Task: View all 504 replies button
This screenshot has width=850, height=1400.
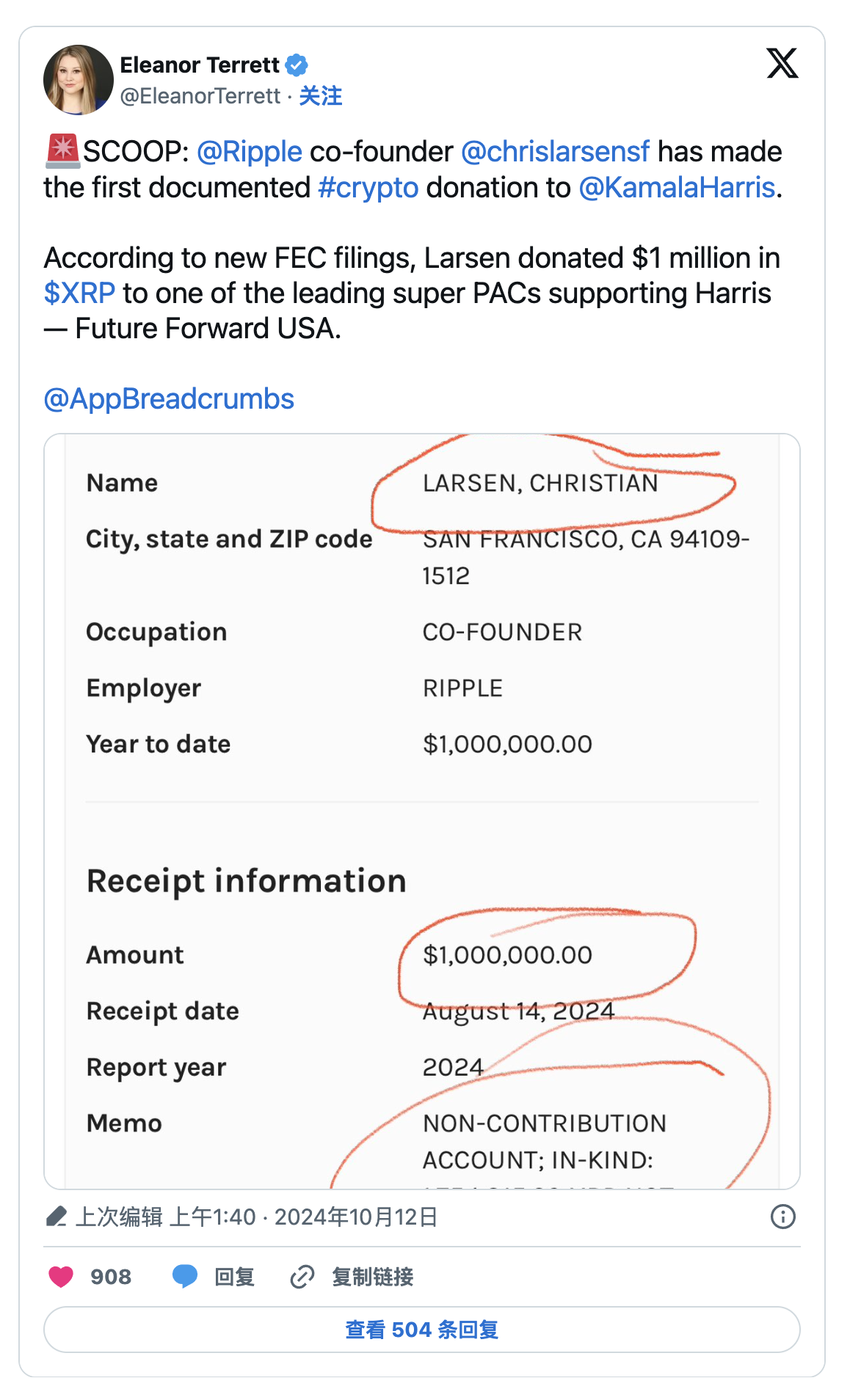Action: pyautogui.click(x=421, y=1330)
